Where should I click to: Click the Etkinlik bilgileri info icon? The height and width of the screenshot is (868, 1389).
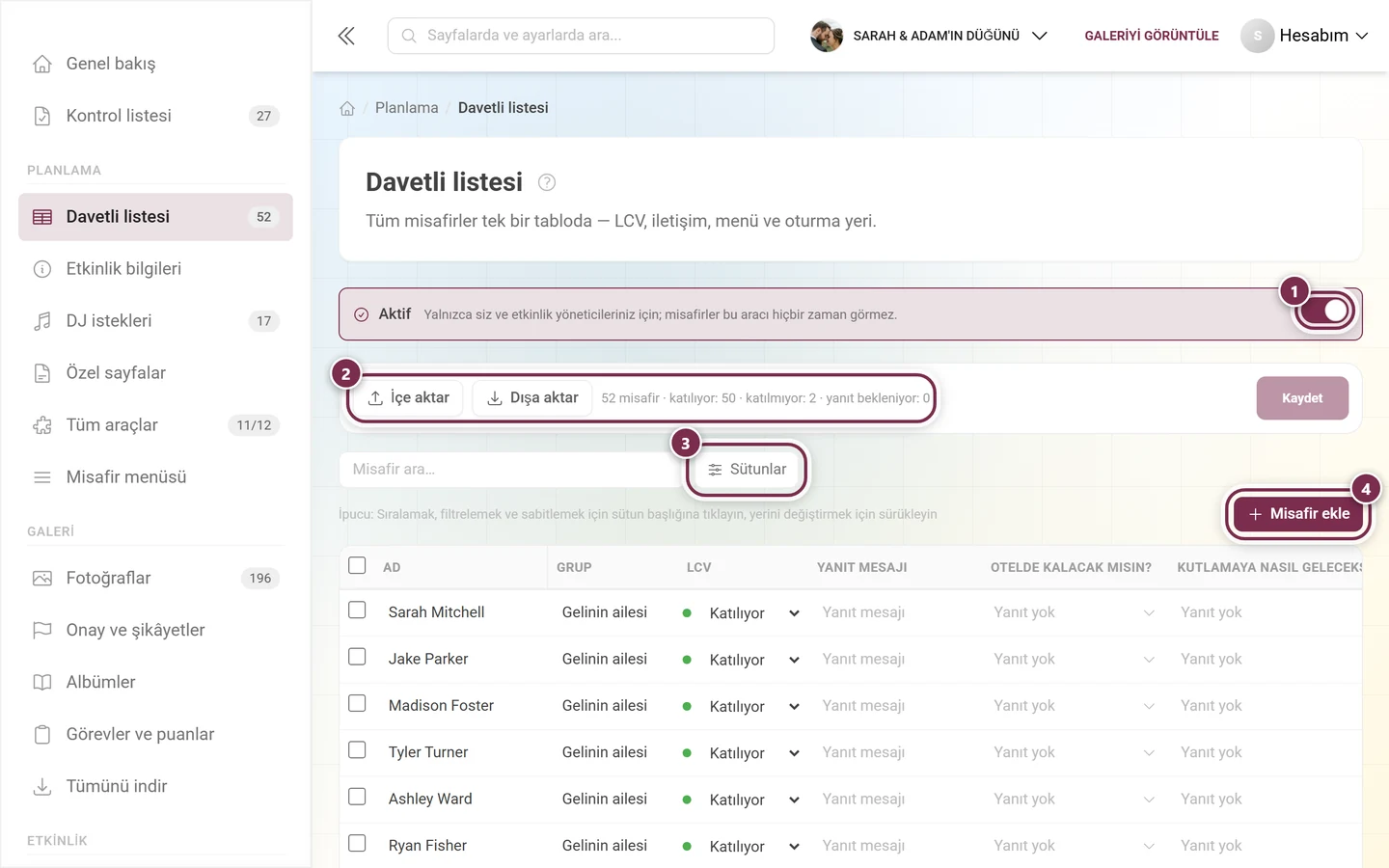(42, 269)
